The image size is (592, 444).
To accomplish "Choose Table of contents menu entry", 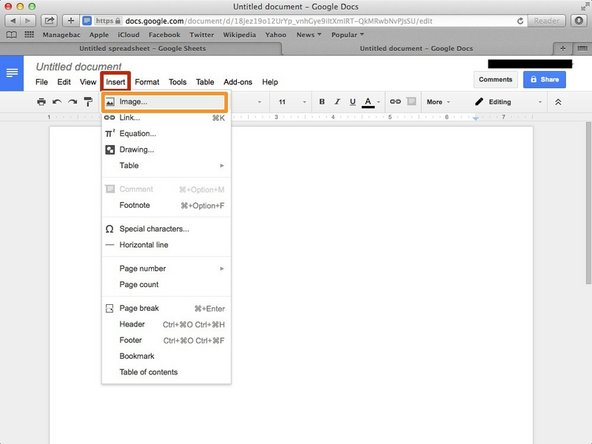I will click(166, 372).
